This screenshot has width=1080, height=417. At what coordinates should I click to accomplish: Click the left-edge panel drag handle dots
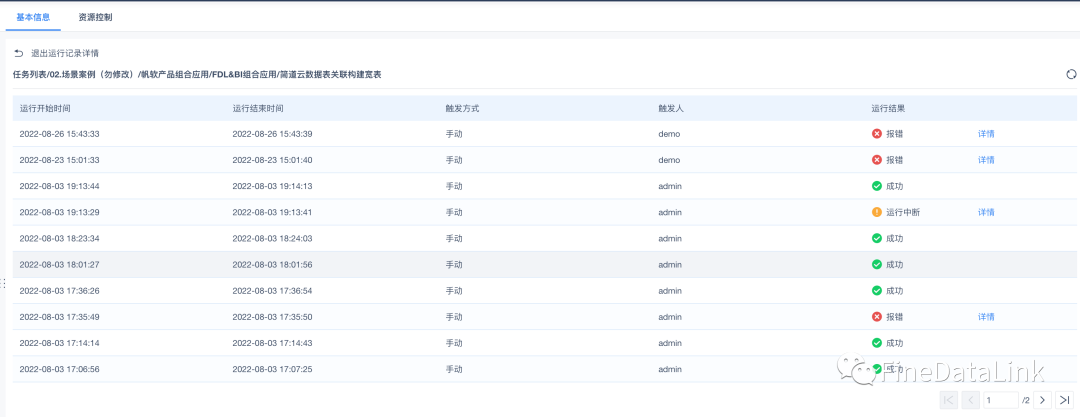click(x=3, y=283)
